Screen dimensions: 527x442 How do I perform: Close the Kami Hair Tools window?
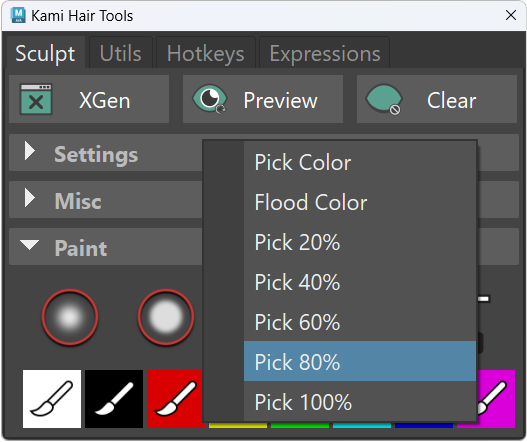tap(511, 15)
